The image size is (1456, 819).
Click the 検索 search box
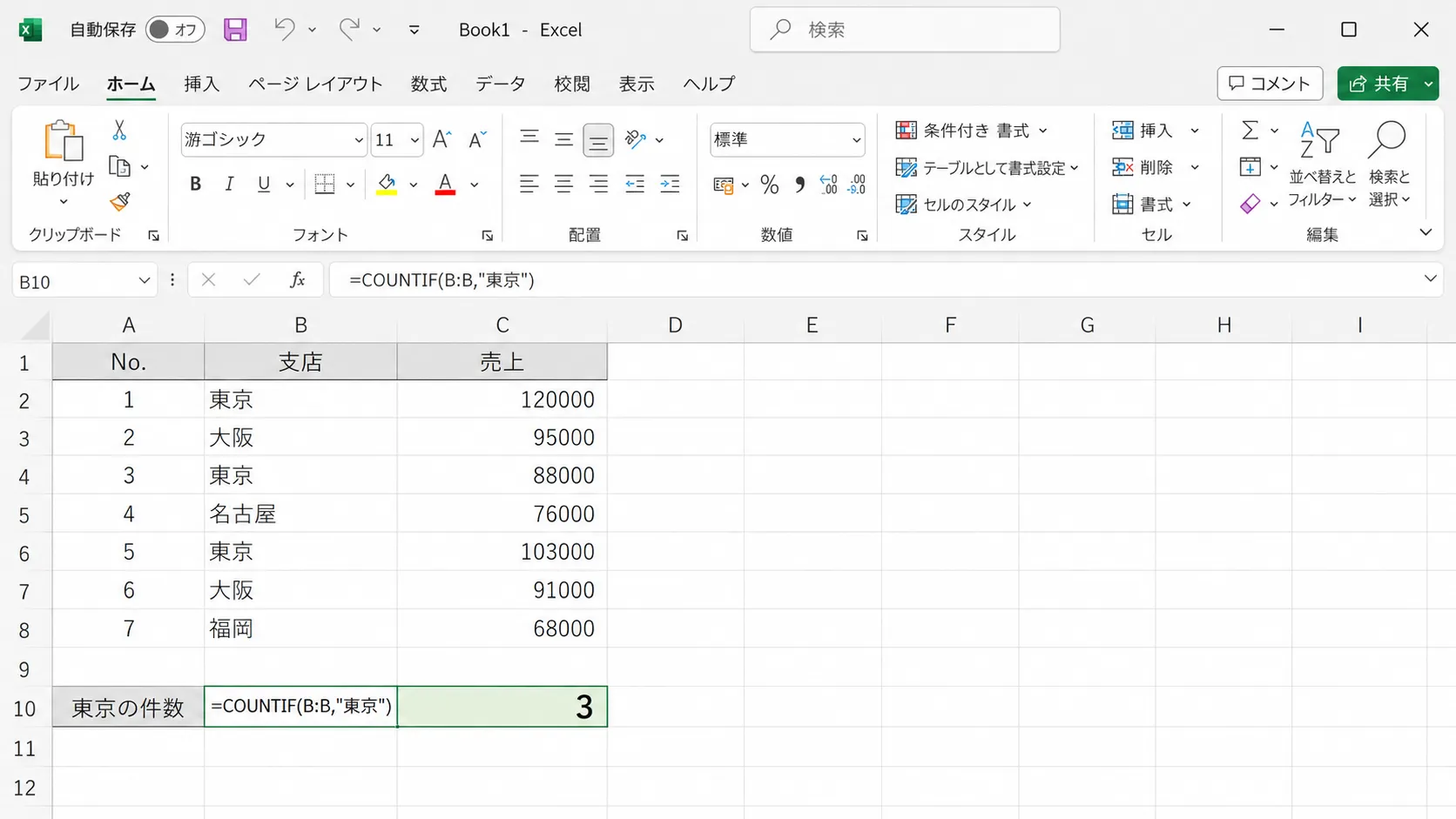(905, 30)
